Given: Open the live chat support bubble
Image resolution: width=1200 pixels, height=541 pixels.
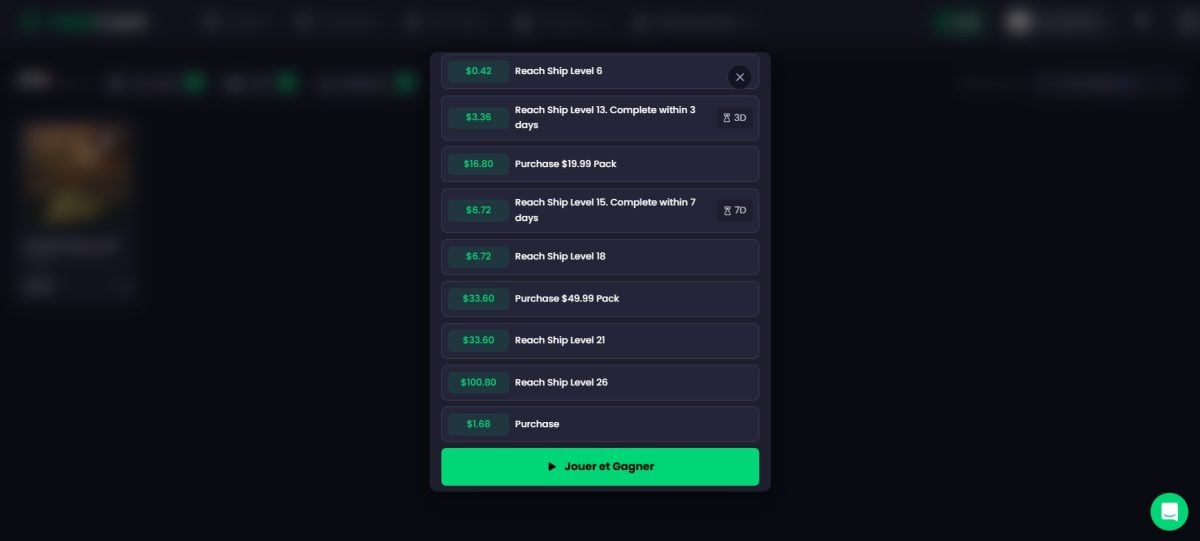Looking at the screenshot, I should pyautogui.click(x=1169, y=511).
